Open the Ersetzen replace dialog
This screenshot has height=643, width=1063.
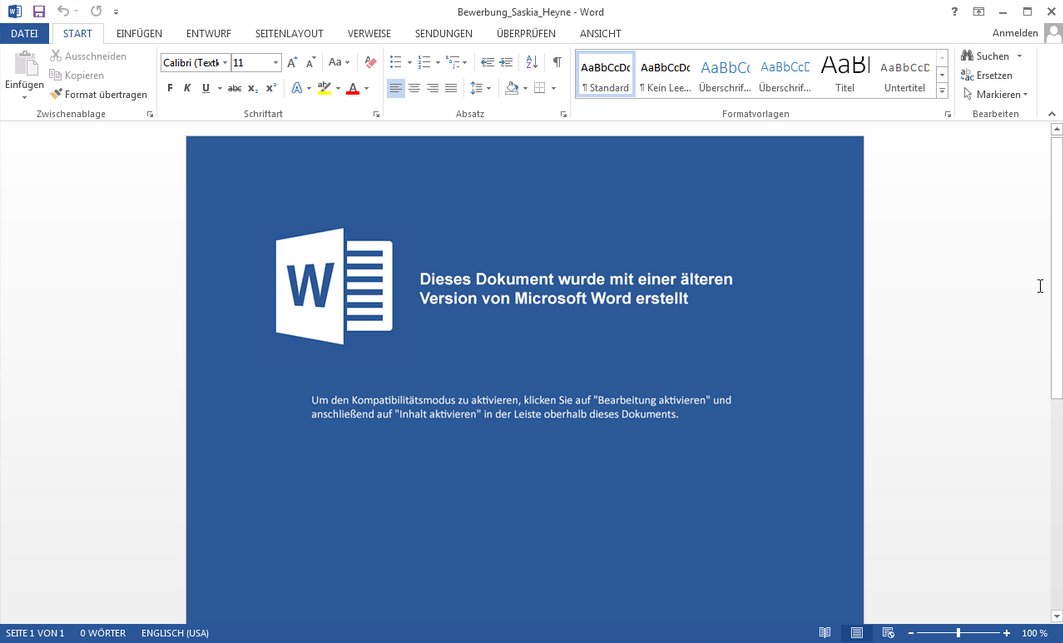(x=987, y=75)
